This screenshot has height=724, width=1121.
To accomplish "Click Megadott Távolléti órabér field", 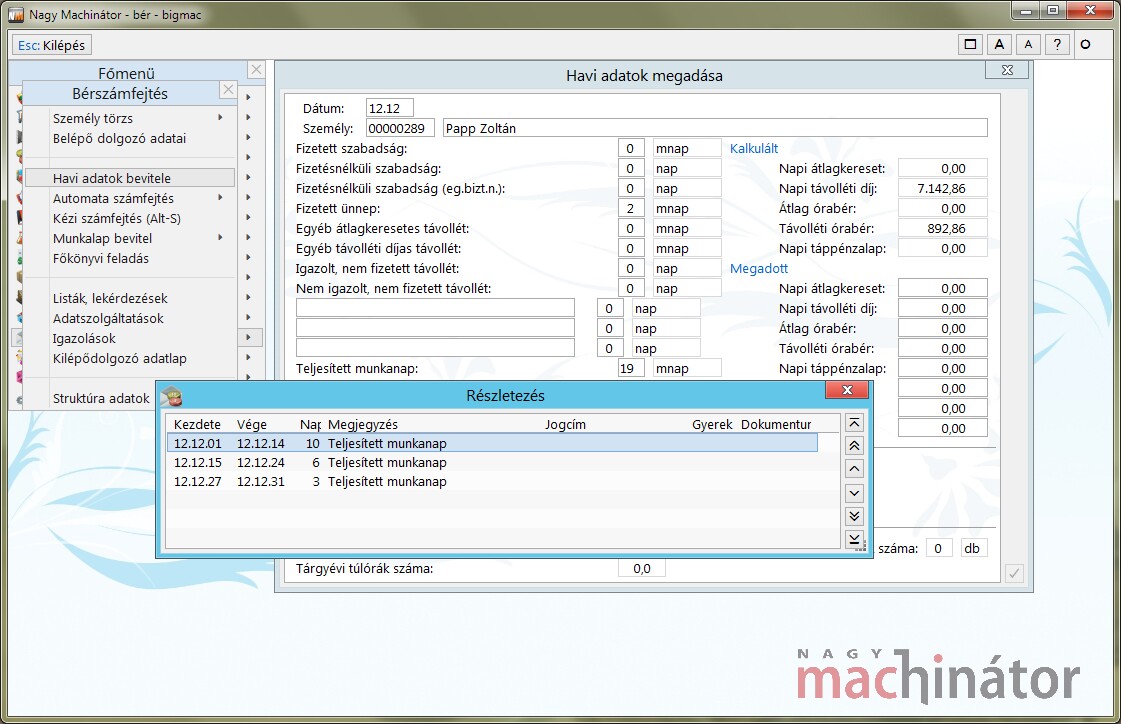I will pyautogui.click(x=943, y=348).
